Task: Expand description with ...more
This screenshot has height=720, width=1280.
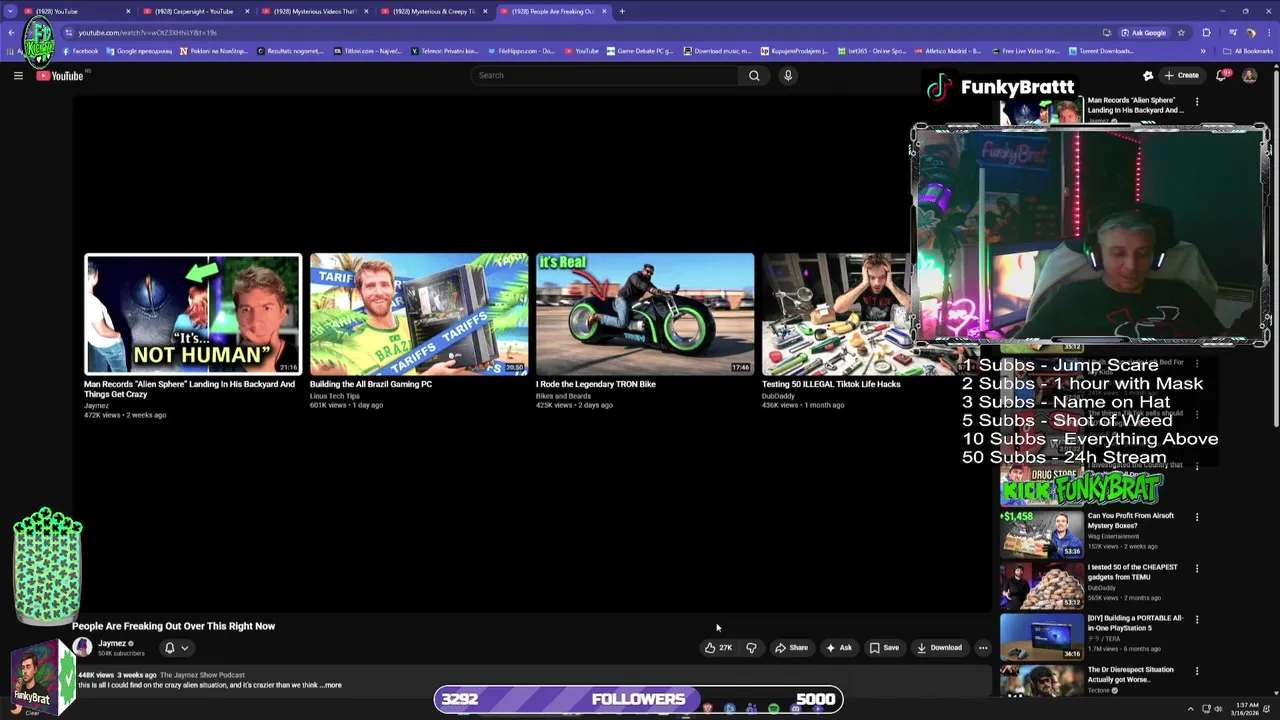Action: point(331,685)
